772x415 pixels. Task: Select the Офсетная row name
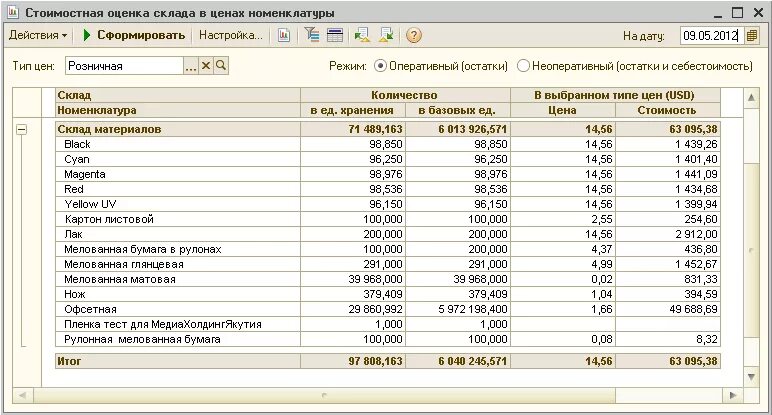[91, 309]
